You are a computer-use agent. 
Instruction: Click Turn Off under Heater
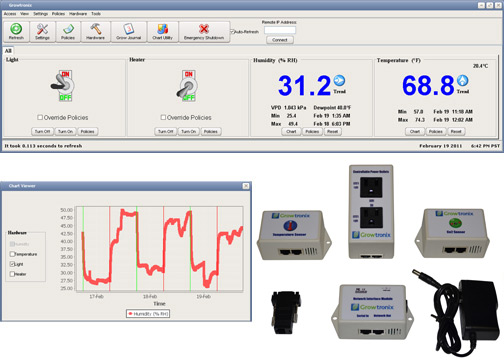pyautogui.click(x=166, y=131)
